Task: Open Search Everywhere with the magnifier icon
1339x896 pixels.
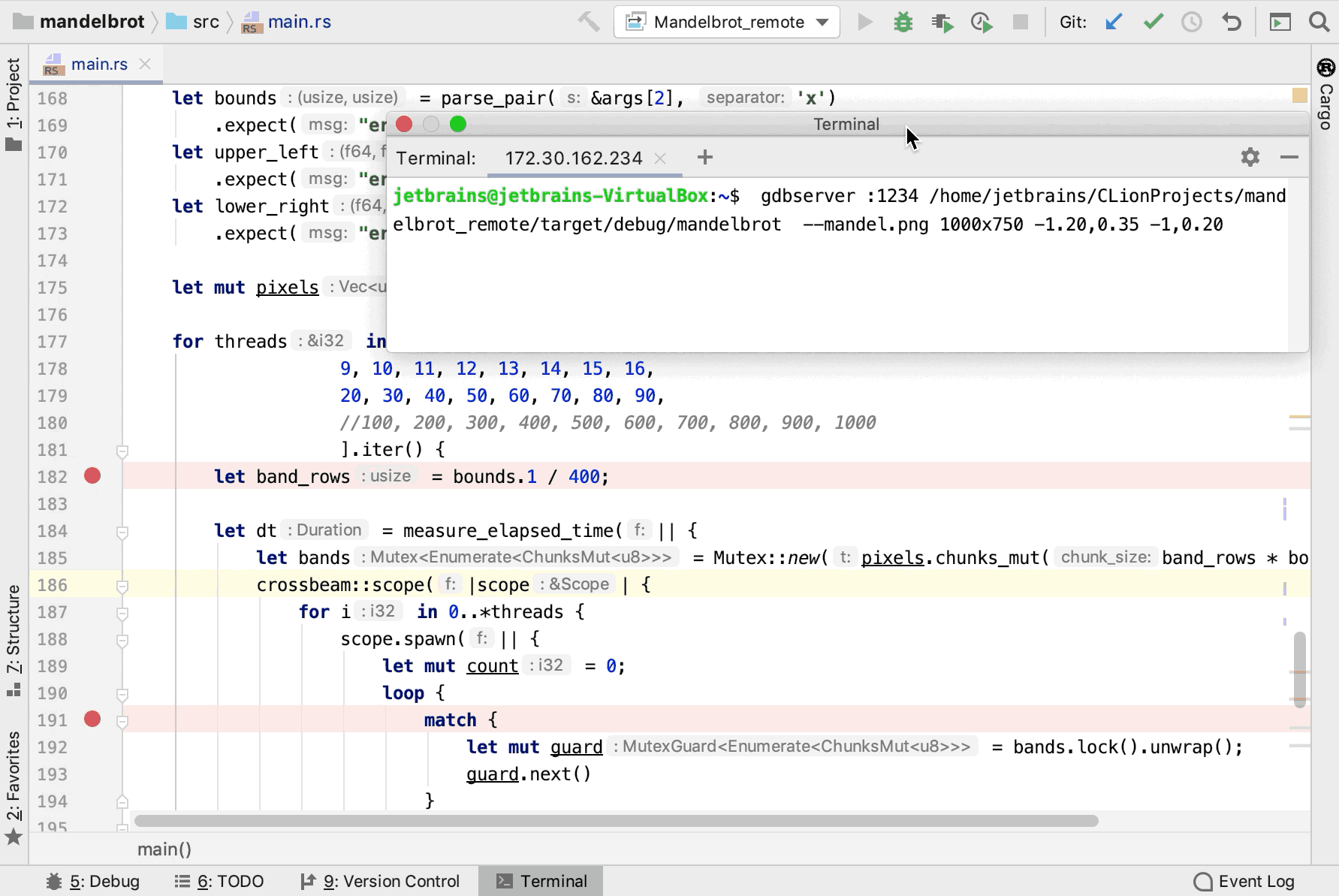Action: (x=1318, y=22)
